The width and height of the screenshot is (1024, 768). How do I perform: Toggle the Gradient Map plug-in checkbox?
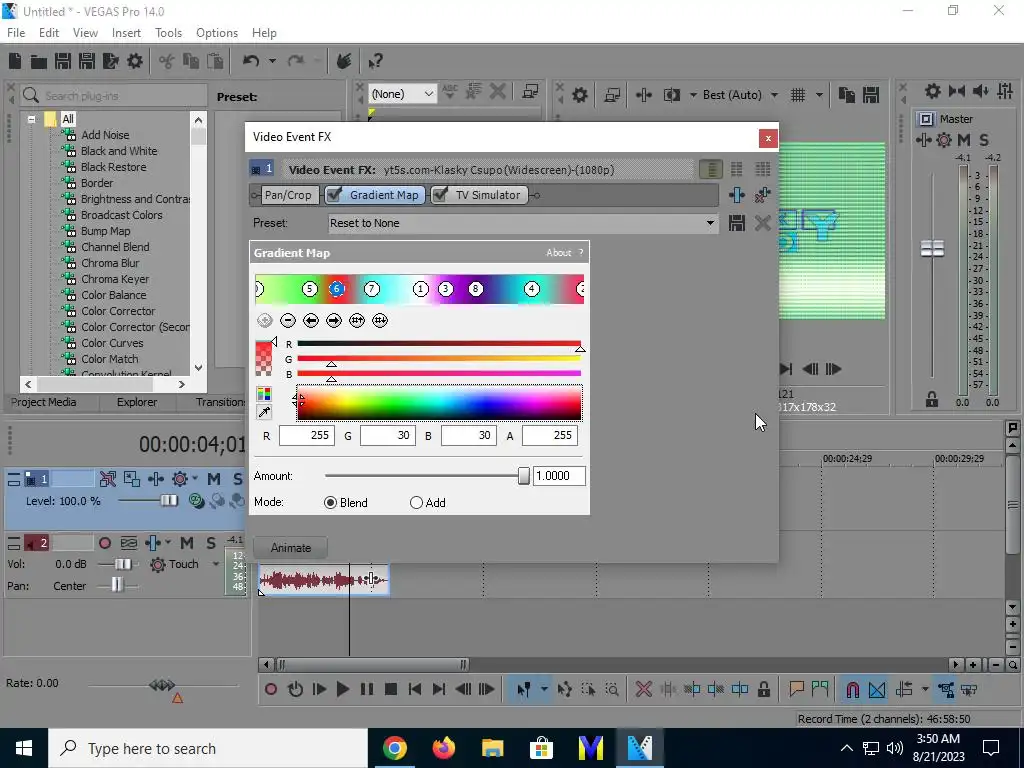pyautogui.click(x=334, y=195)
